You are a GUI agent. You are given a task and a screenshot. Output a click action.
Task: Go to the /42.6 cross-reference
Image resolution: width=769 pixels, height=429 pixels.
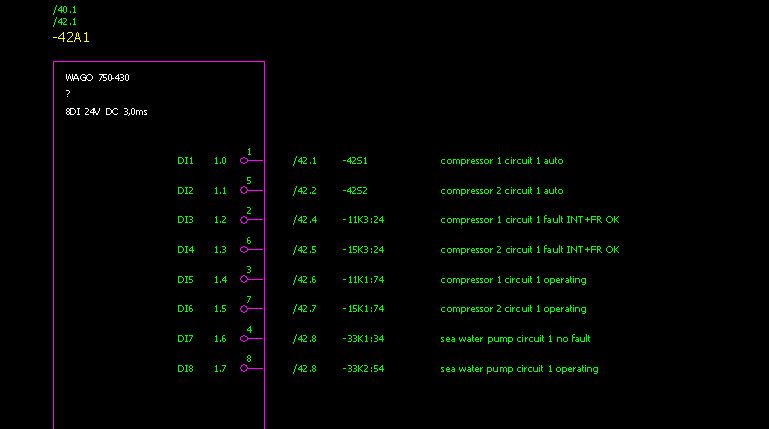(x=304, y=280)
